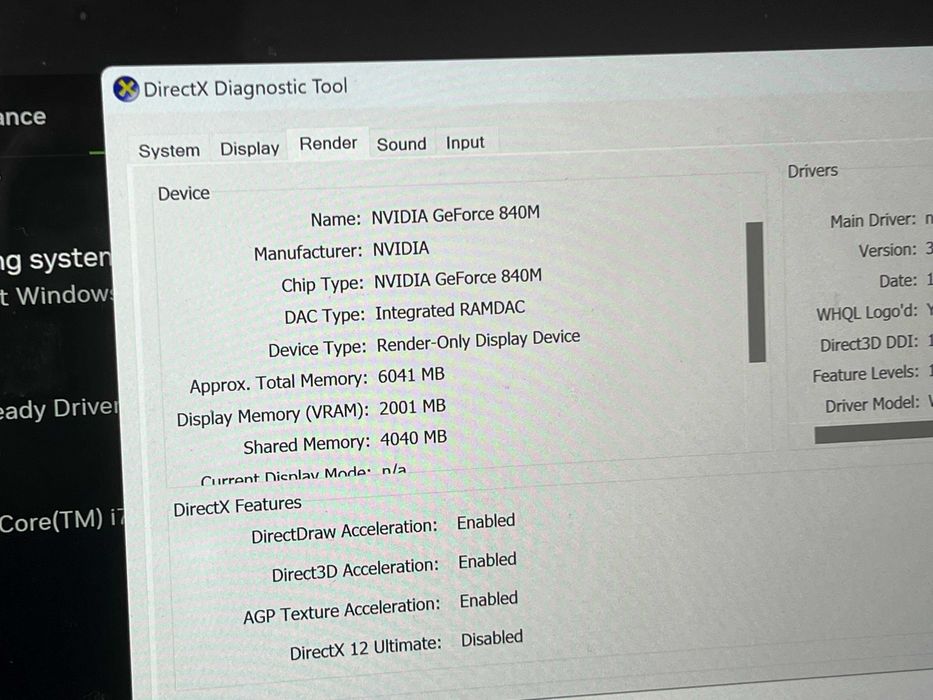Open the Input tab
The width and height of the screenshot is (933, 700).
[x=465, y=142]
